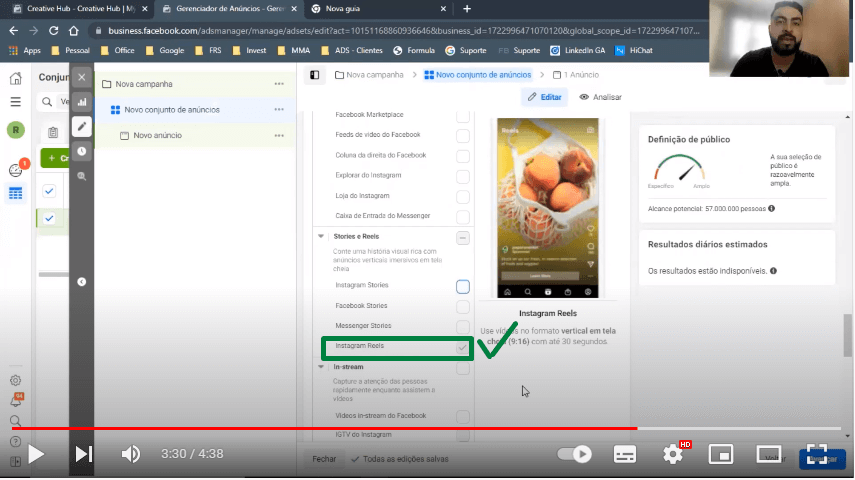The image size is (855, 480).
Task: Go to Nova campanha breadcrumb
Action: tap(369, 75)
